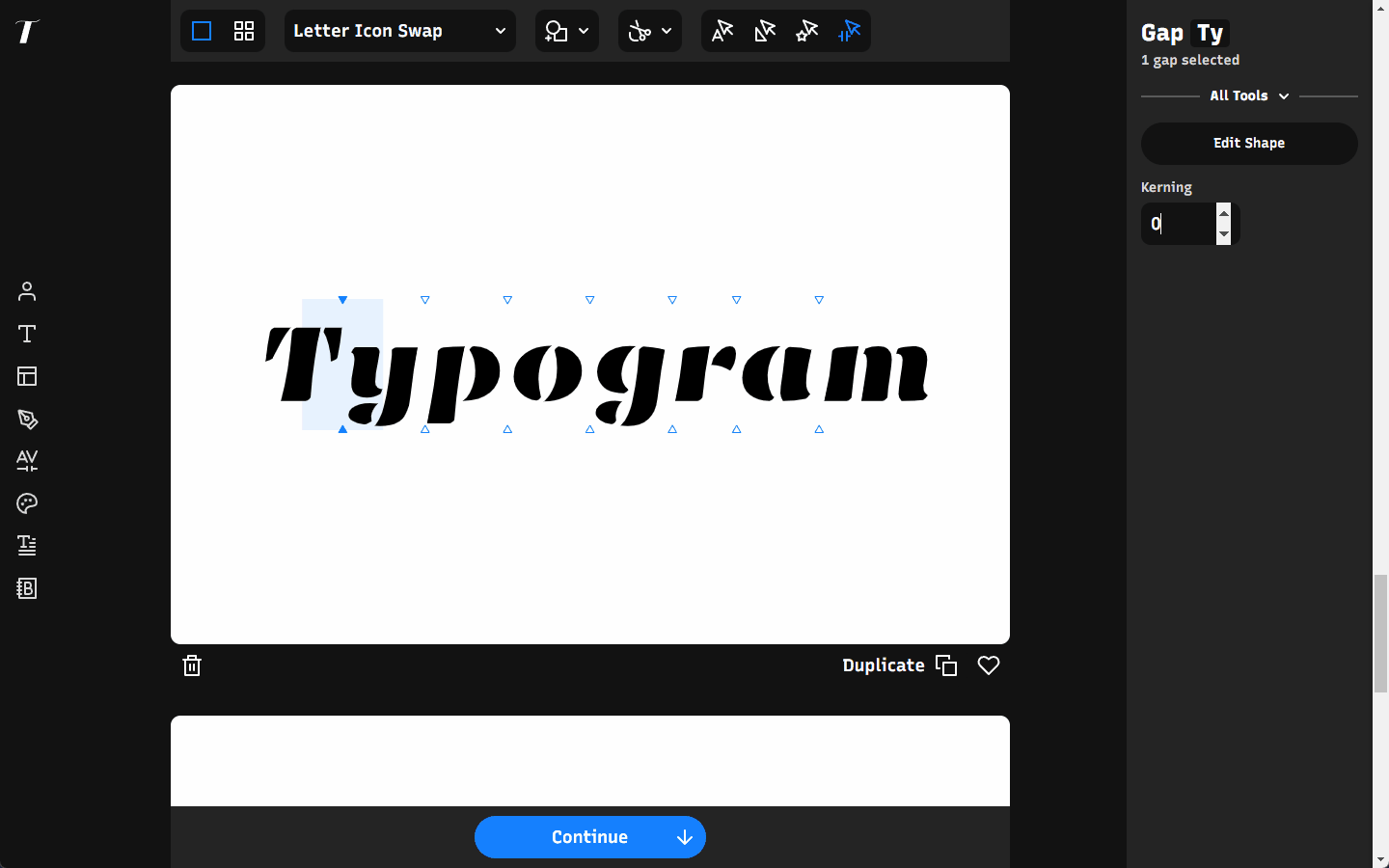
Task: Decrease kerning with the down stepper arrow
Action: (1224, 234)
